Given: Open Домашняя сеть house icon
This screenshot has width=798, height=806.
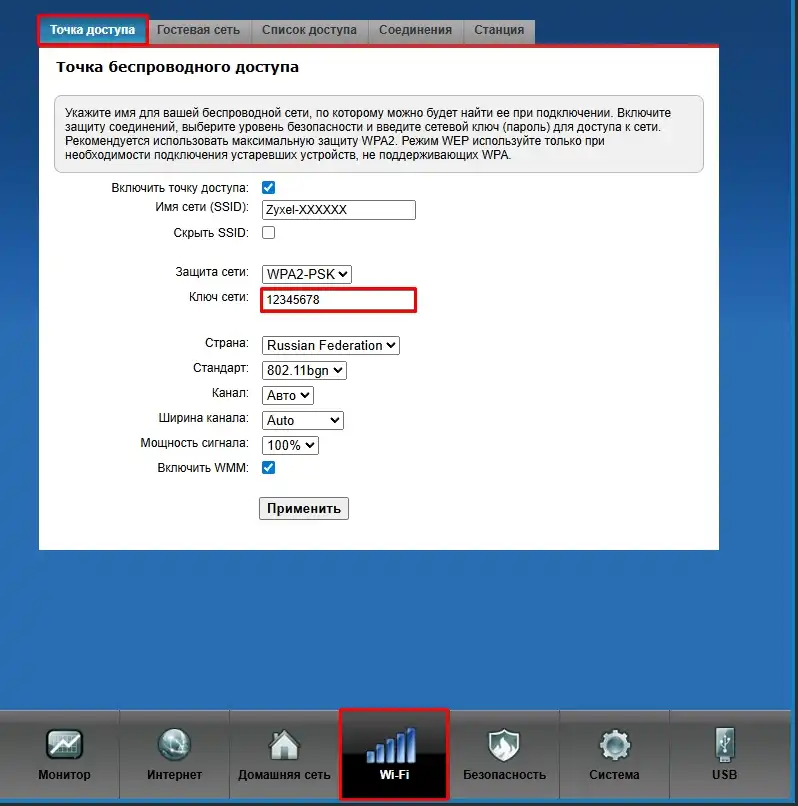Looking at the screenshot, I should click(284, 747).
